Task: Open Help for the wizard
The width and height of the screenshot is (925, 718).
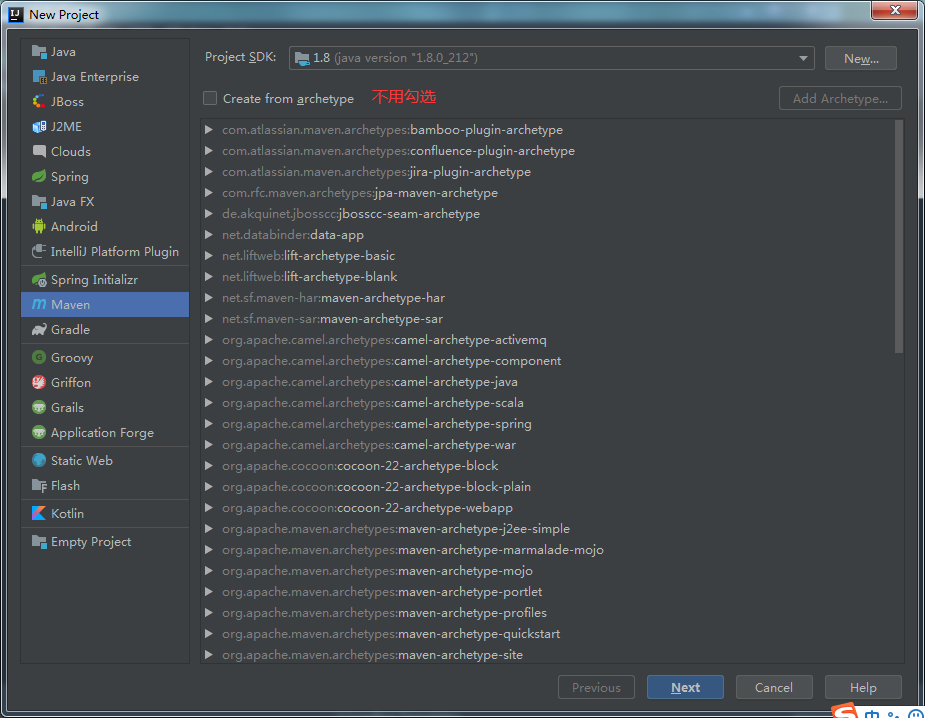Action: click(x=863, y=687)
